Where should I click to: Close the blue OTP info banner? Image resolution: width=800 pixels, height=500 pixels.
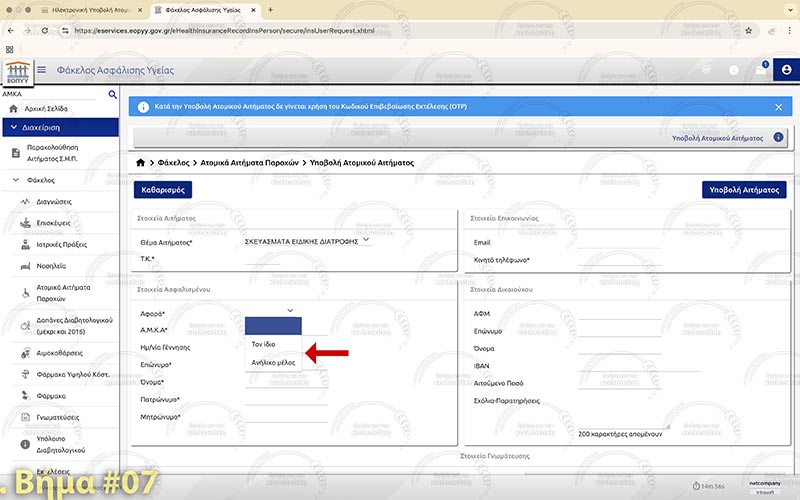click(779, 107)
